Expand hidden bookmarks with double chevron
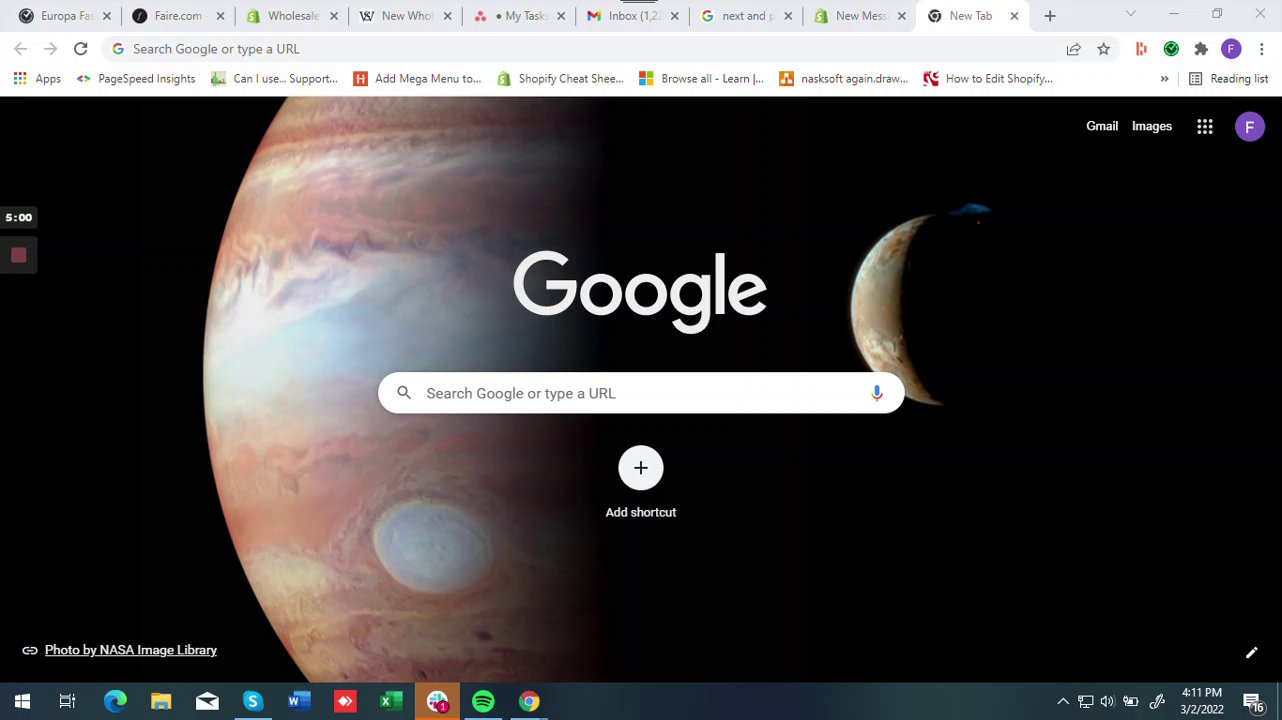Viewport: 1282px width, 720px height. [1164, 79]
